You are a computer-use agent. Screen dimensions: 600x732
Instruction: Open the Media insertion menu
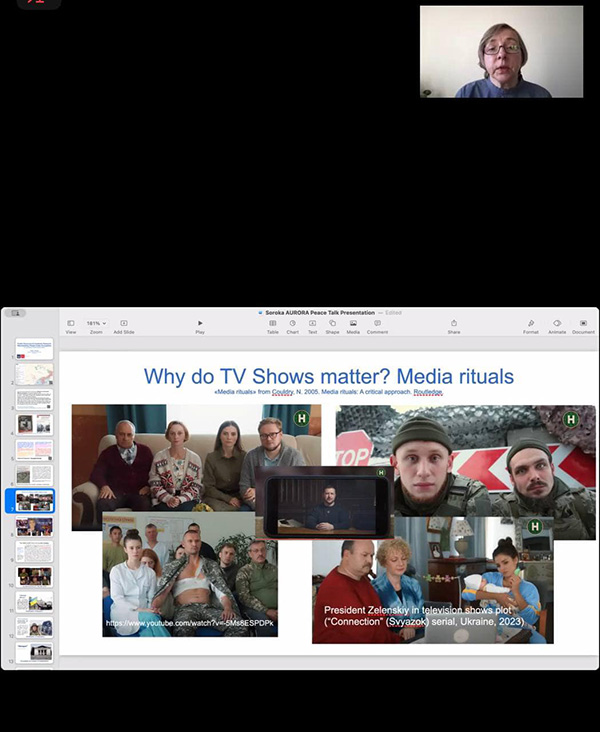pyautogui.click(x=353, y=326)
